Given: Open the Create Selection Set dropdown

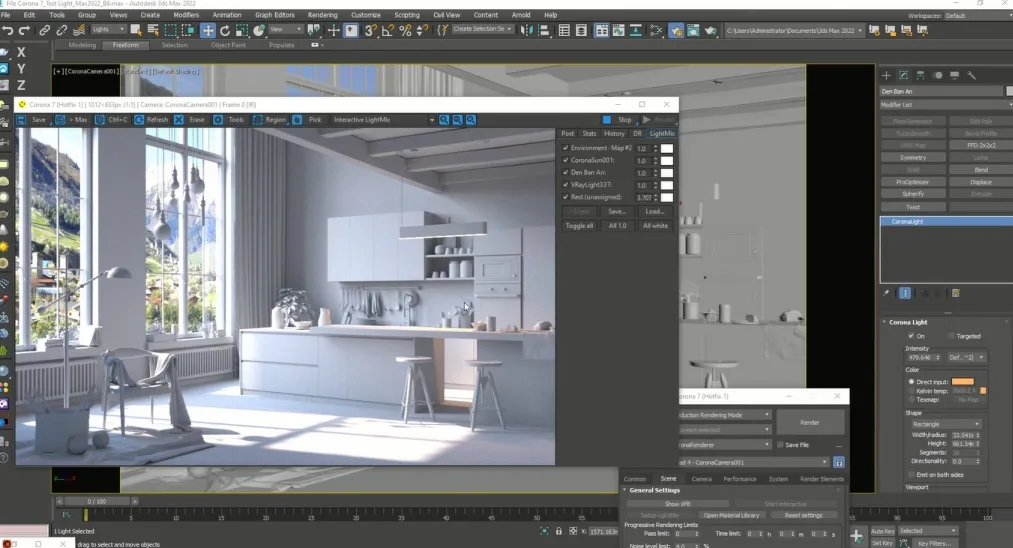Looking at the screenshot, I should 482,30.
